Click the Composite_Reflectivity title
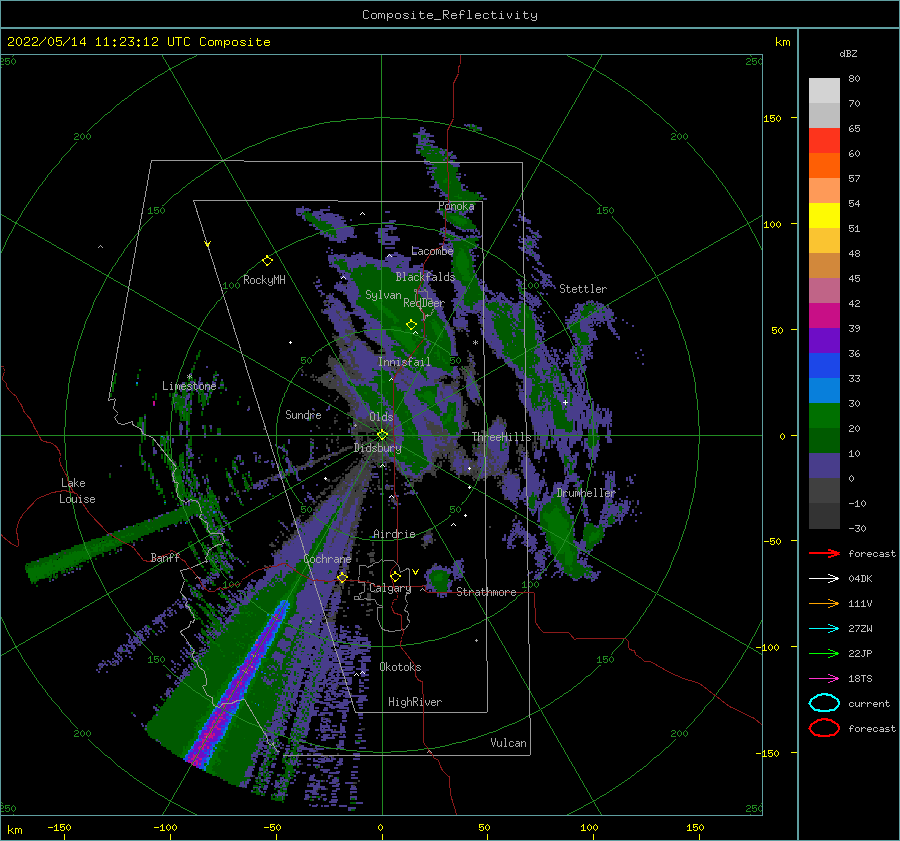900x841 pixels. coord(450,15)
